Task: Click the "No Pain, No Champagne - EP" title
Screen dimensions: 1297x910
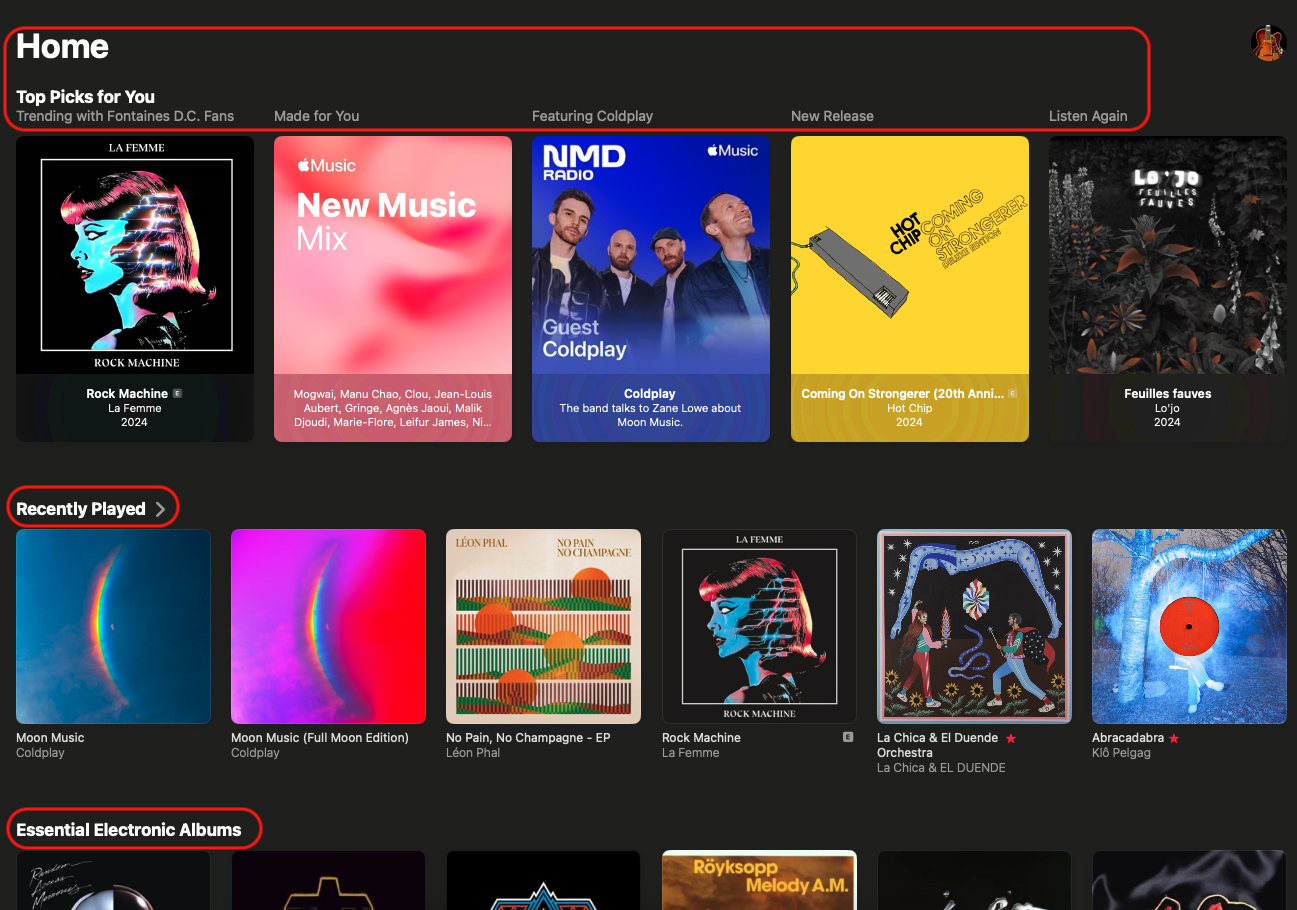Action: 528,738
